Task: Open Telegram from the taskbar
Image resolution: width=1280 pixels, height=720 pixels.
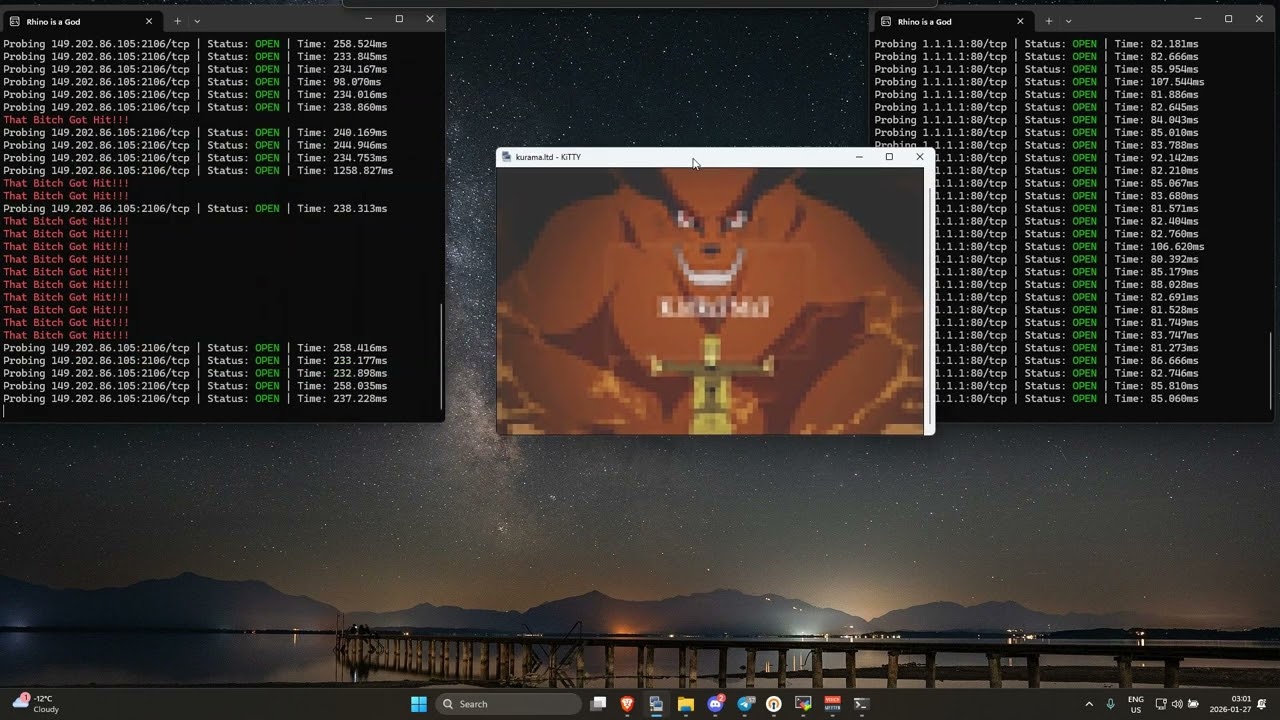Action: coord(745,704)
